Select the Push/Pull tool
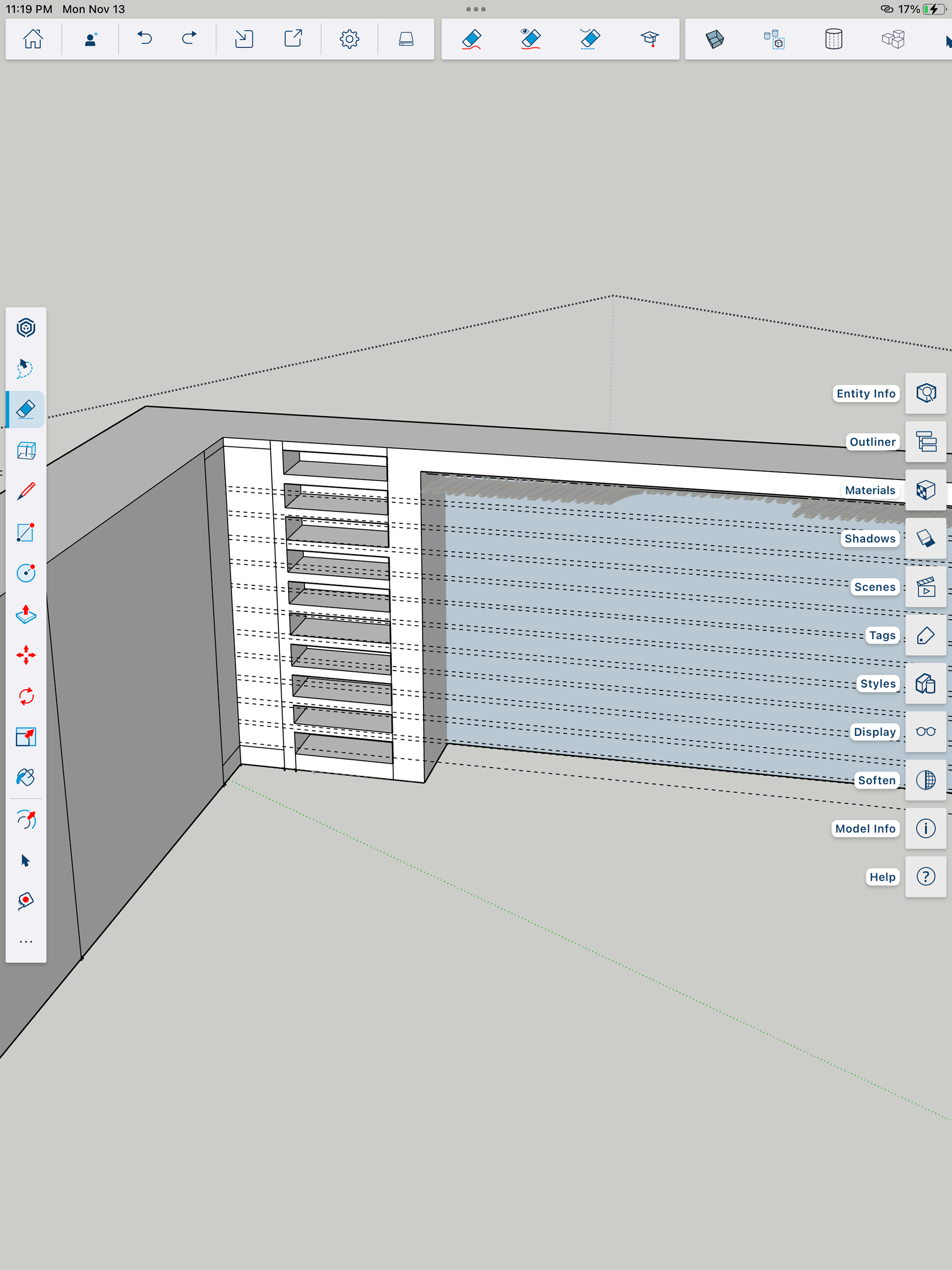The image size is (952, 1270). pyautogui.click(x=26, y=614)
